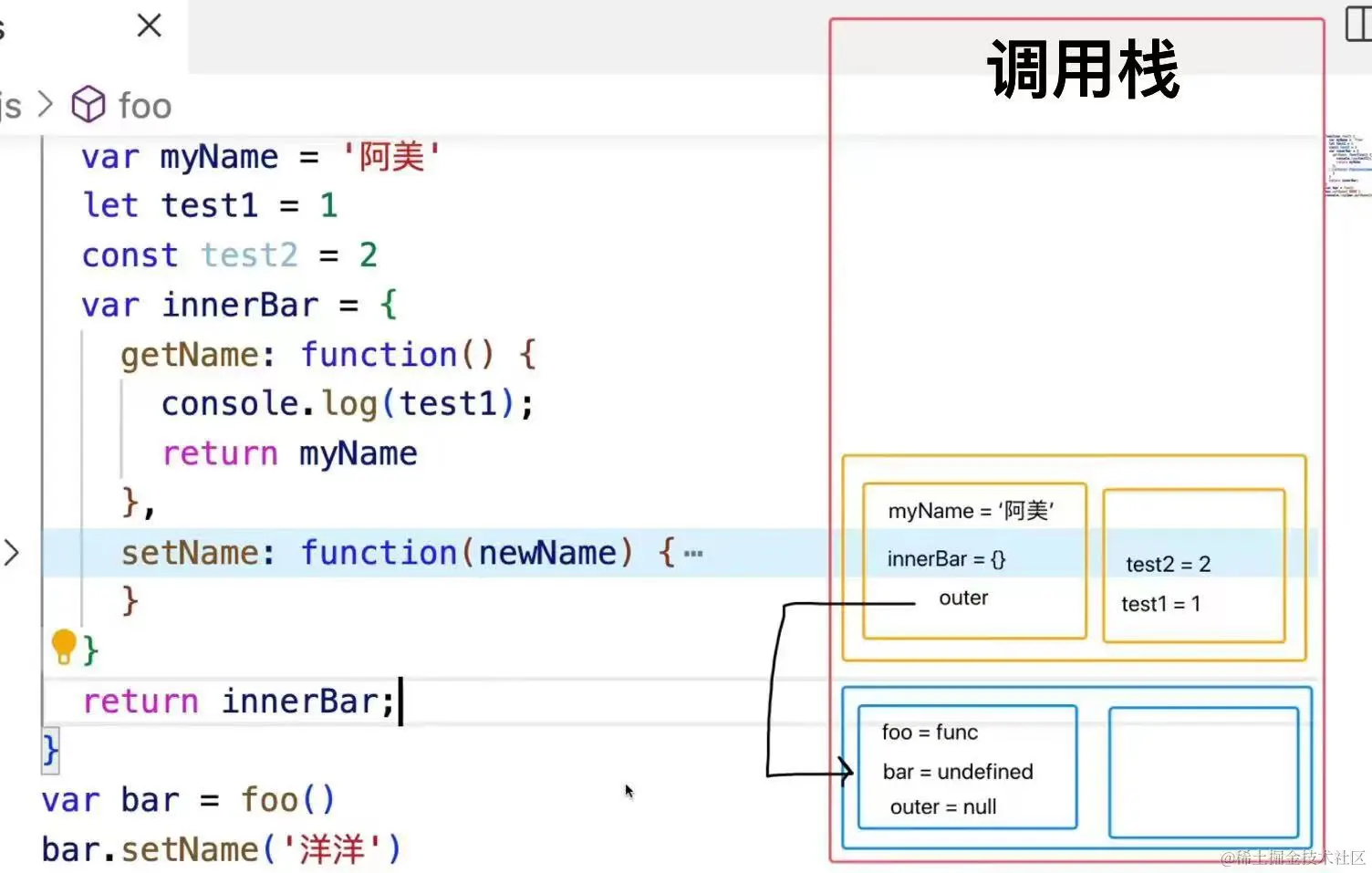The height and width of the screenshot is (873, 1372).
Task: Click the 'var myName' code line
Action: pos(262,156)
